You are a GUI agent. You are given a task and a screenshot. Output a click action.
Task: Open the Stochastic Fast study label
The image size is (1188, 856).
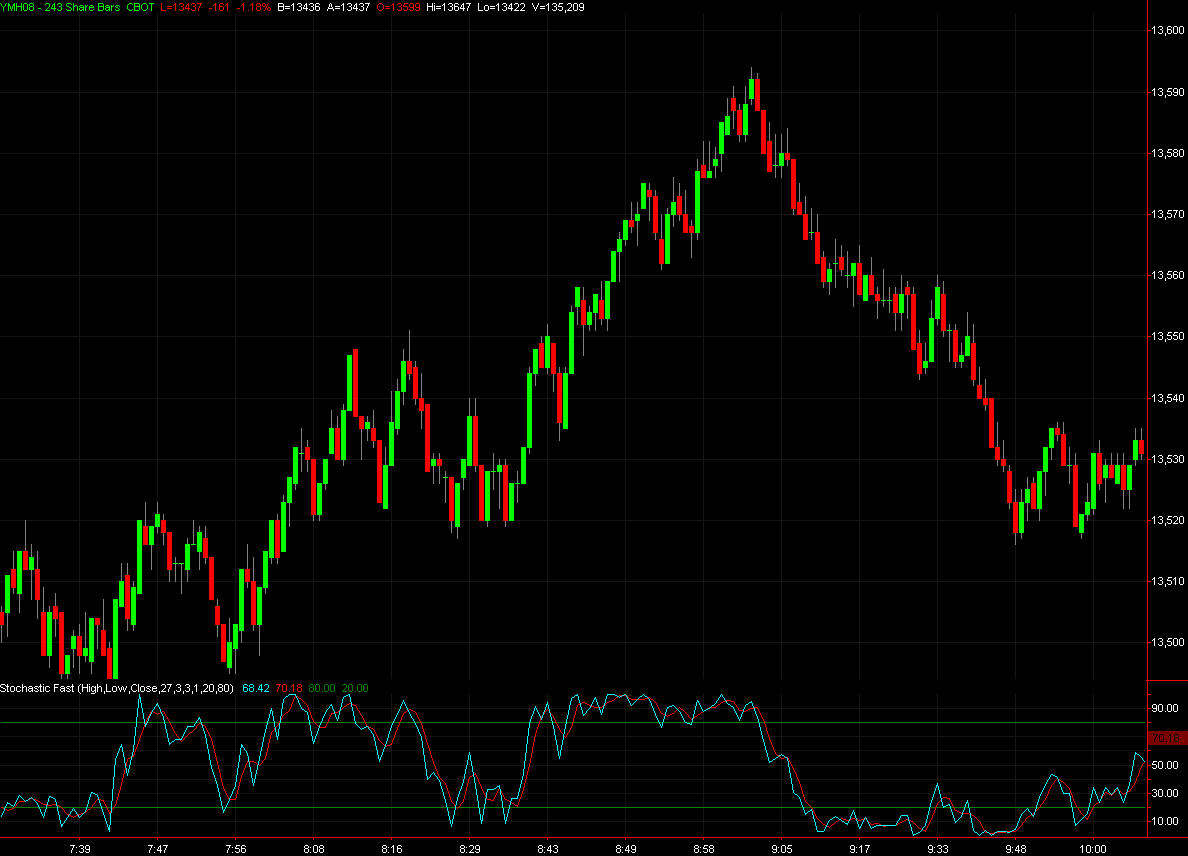click(x=117, y=689)
